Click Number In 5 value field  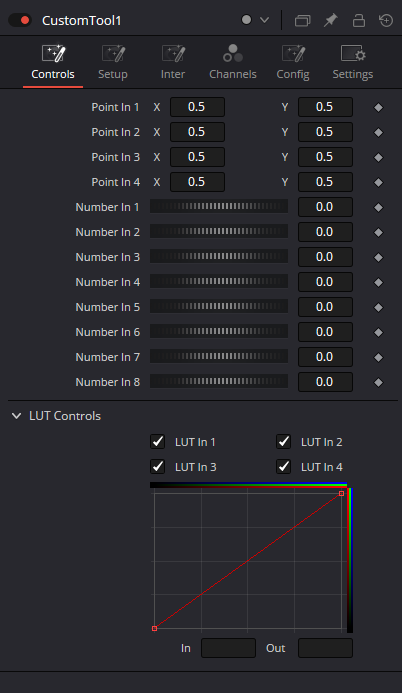pos(326,307)
